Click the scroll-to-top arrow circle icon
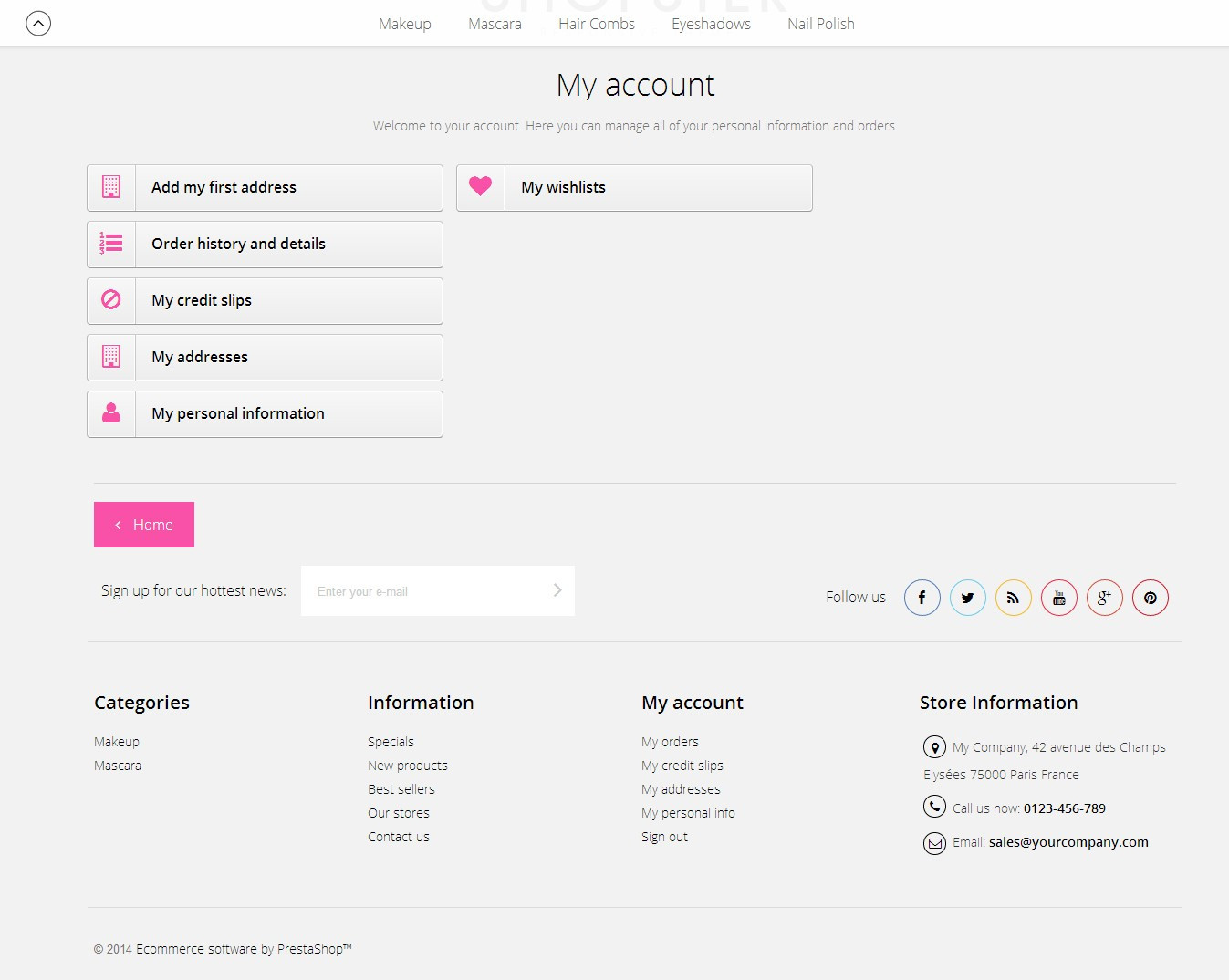This screenshot has width=1229, height=980. (x=38, y=23)
